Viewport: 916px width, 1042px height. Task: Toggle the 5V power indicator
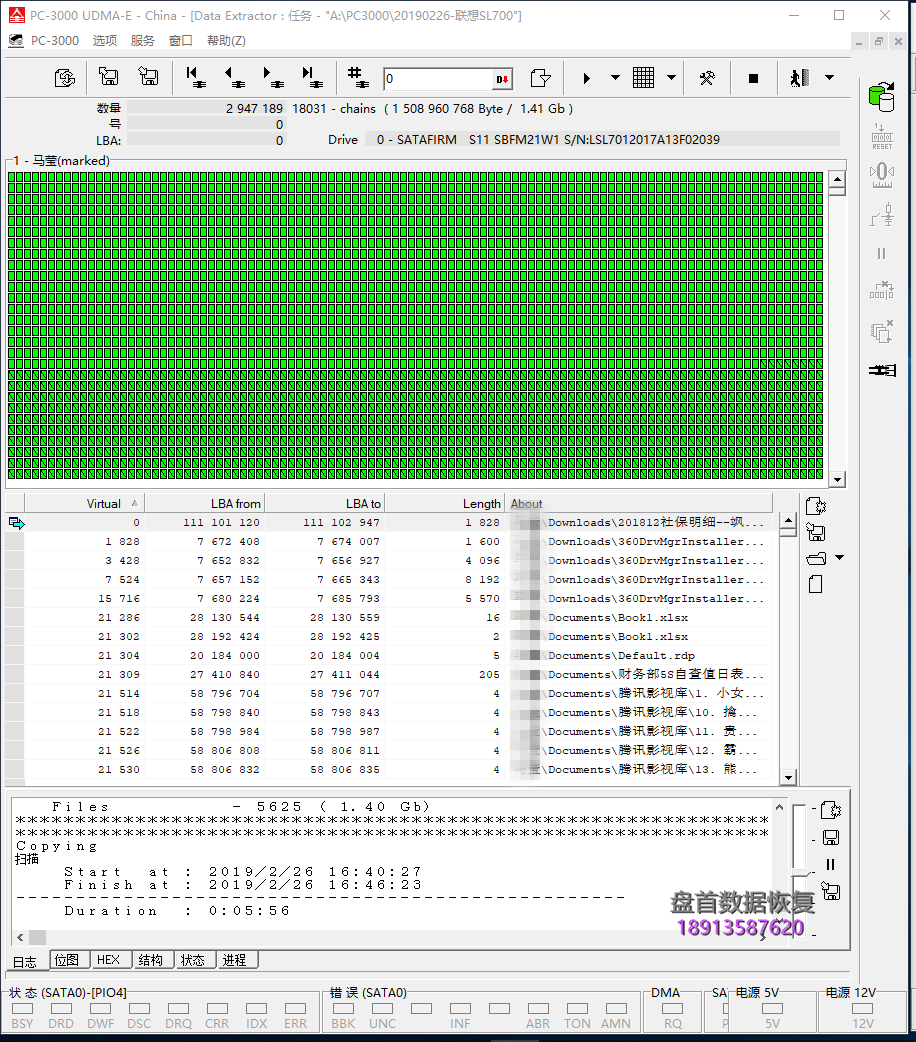772,1009
